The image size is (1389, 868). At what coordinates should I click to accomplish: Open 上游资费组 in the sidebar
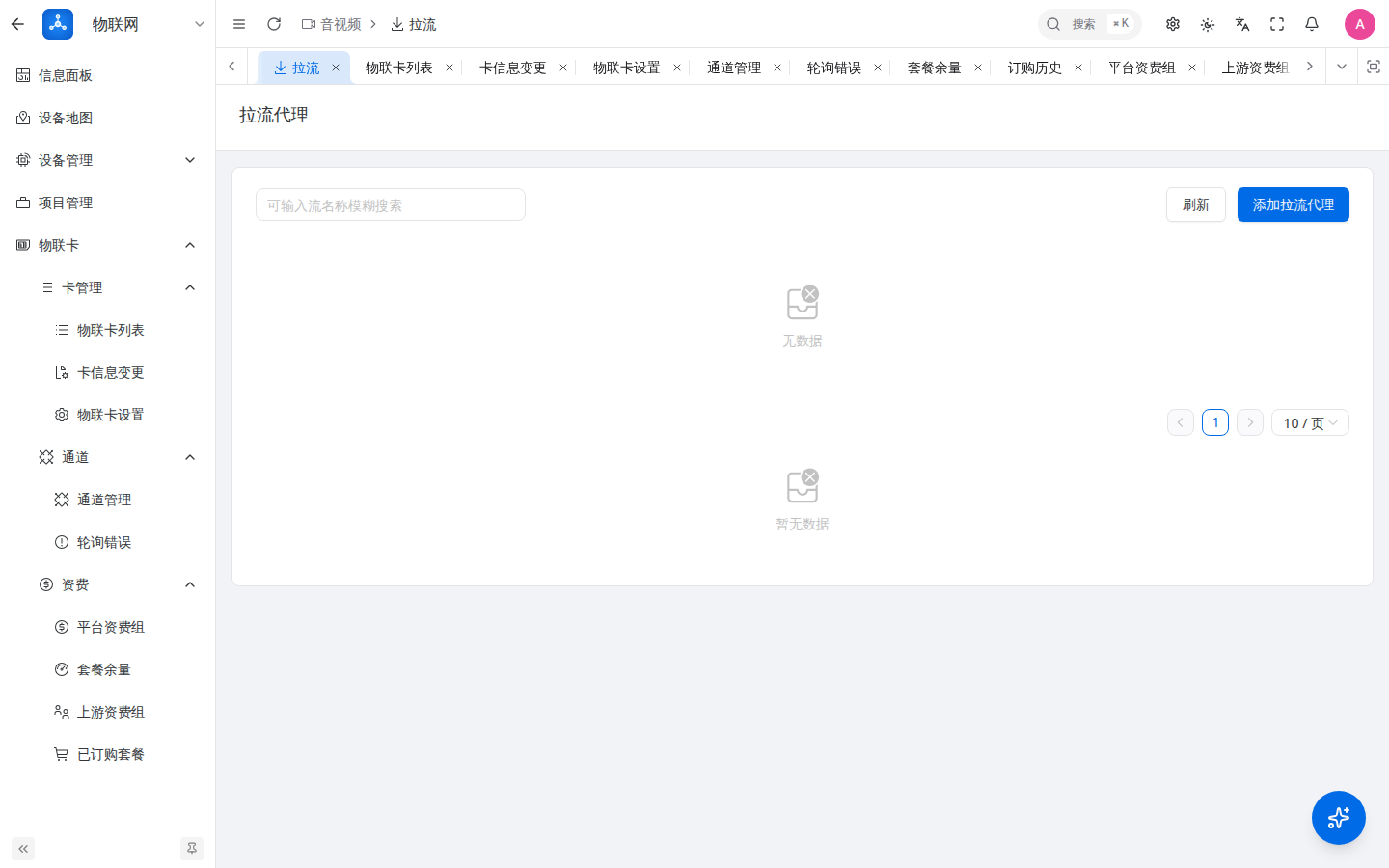[x=107, y=712]
